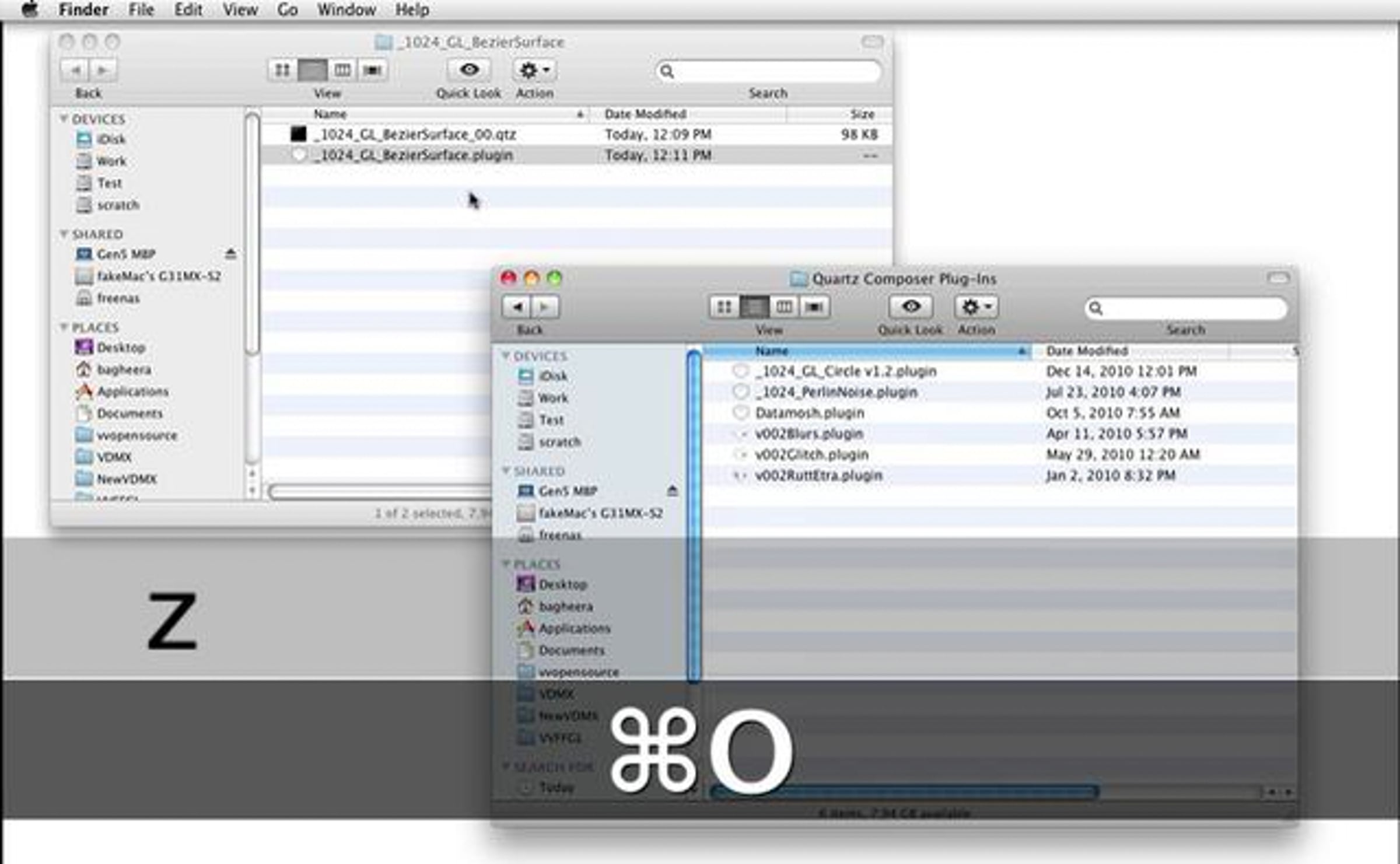The image size is (1400, 864).
Task: Select _1024_PerlinNoise.plugin file
Action: pos(1000,392)
